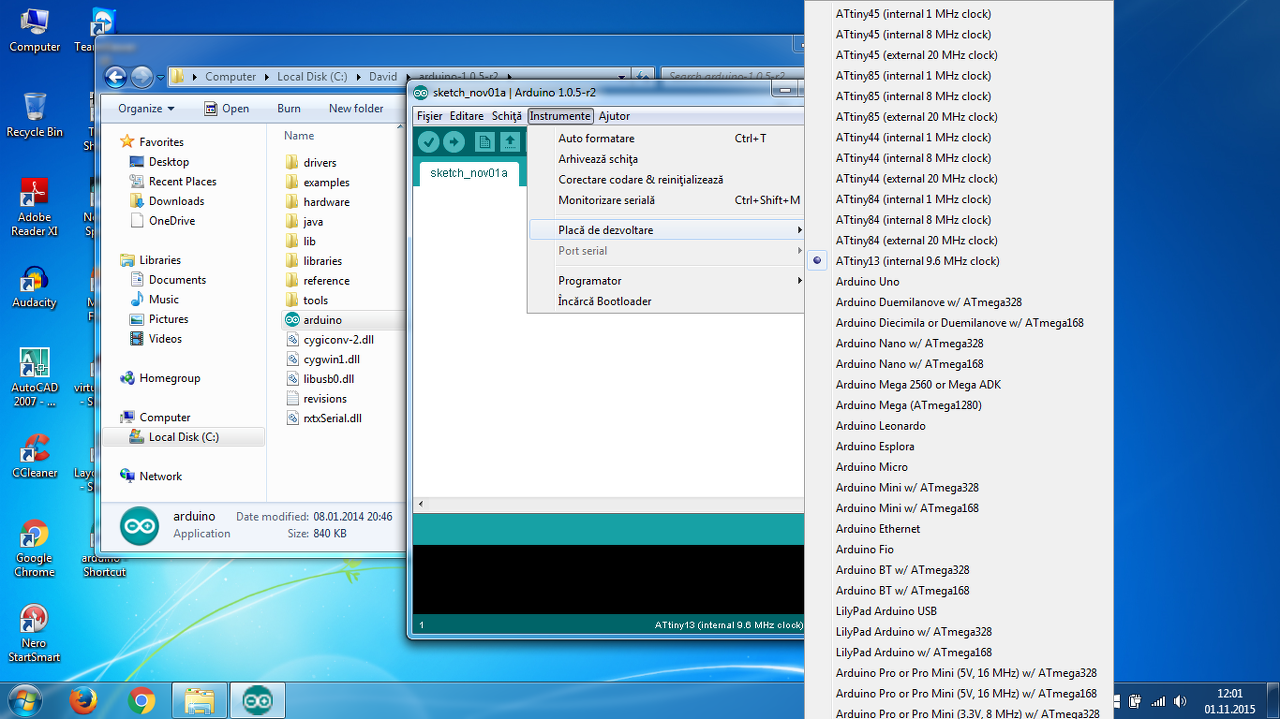Select the Recycle Bin desktop icon

pos(35,115)
